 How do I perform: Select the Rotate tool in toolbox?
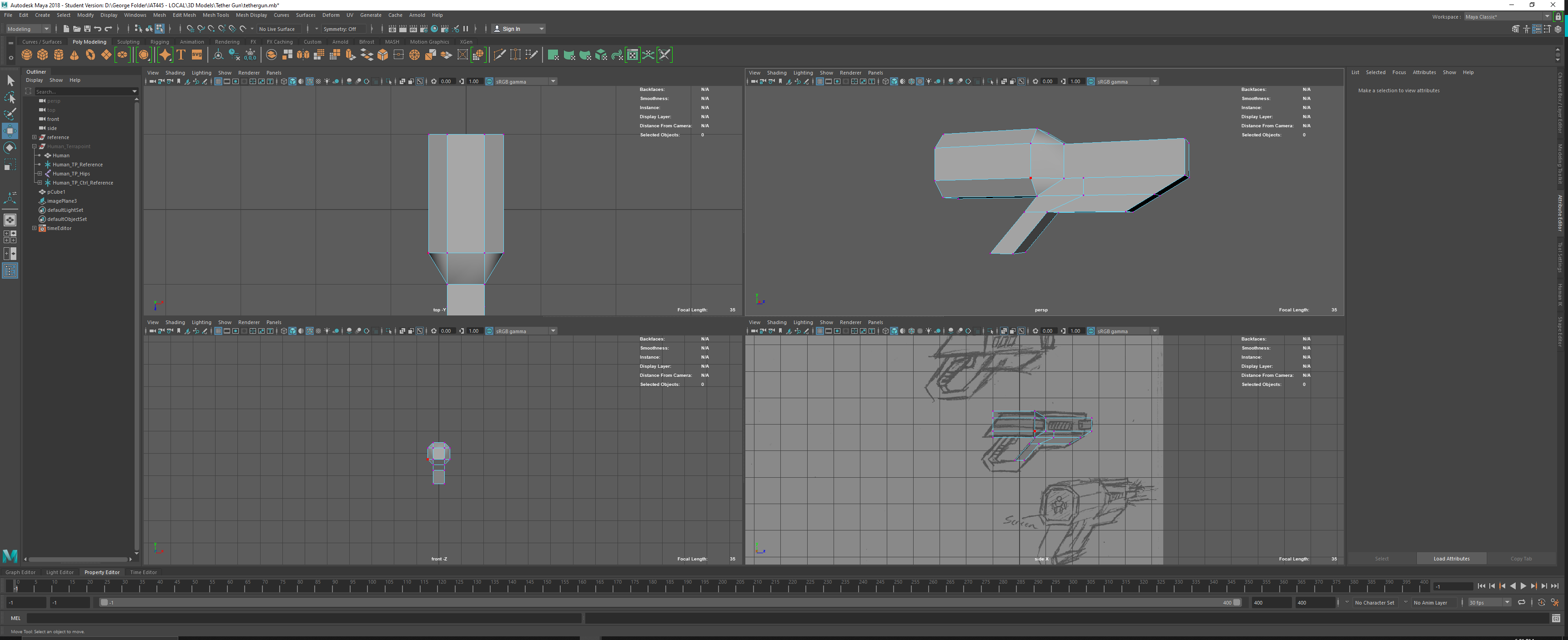click(10, 148)
